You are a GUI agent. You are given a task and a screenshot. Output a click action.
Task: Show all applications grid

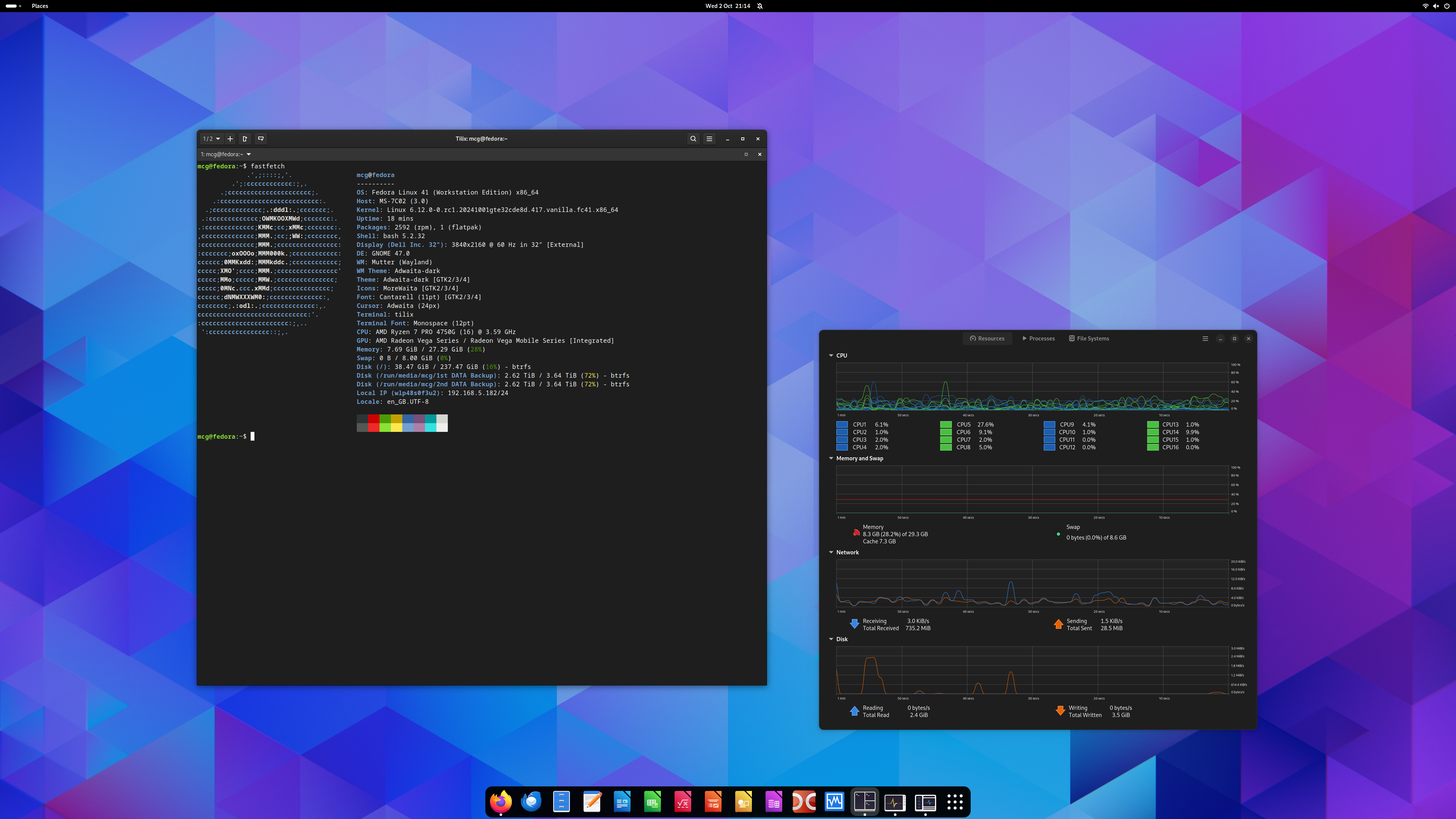(955, 802)
